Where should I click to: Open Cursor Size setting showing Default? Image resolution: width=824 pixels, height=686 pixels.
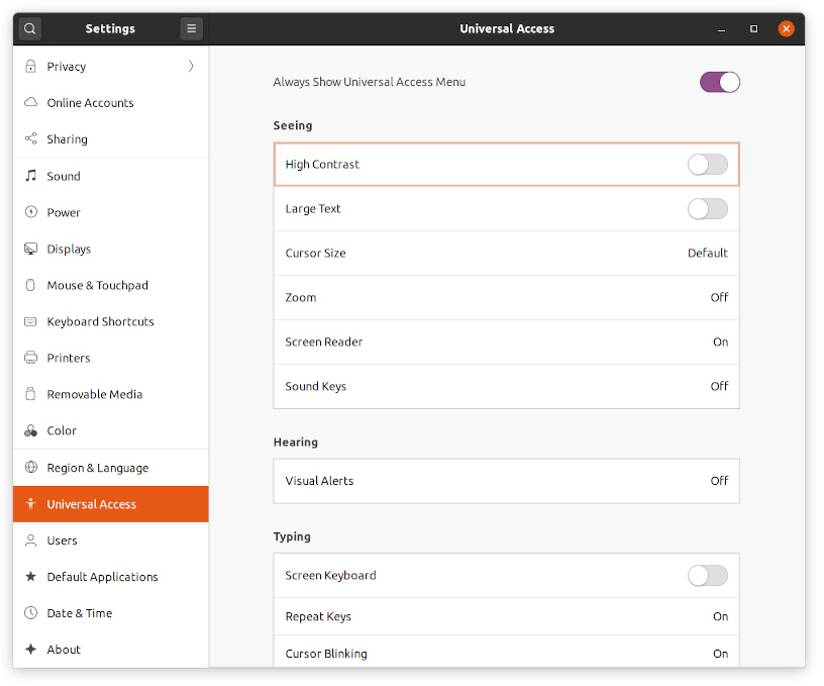click(x=507, y=253)
